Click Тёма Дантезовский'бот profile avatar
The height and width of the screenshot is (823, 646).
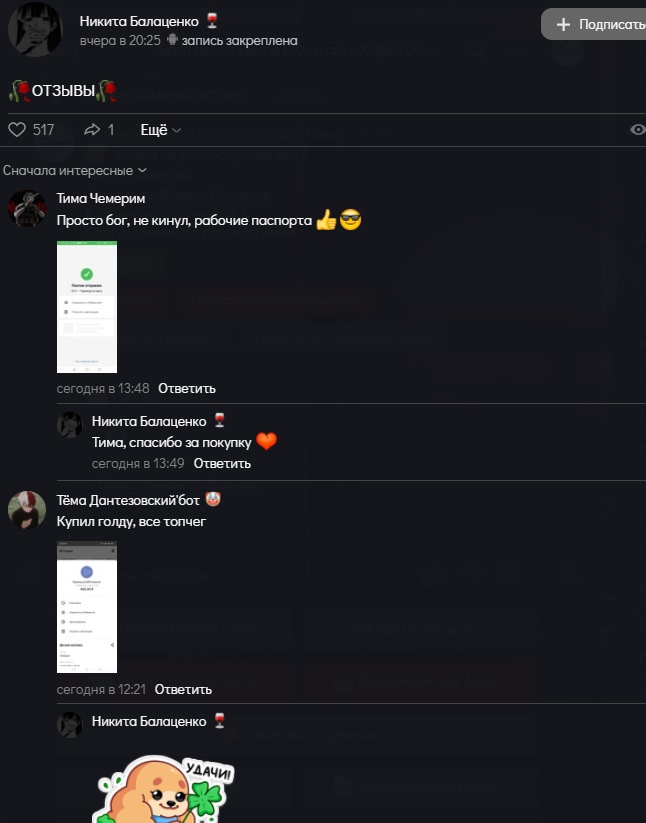pyautogui.click(x=27, y=510)
